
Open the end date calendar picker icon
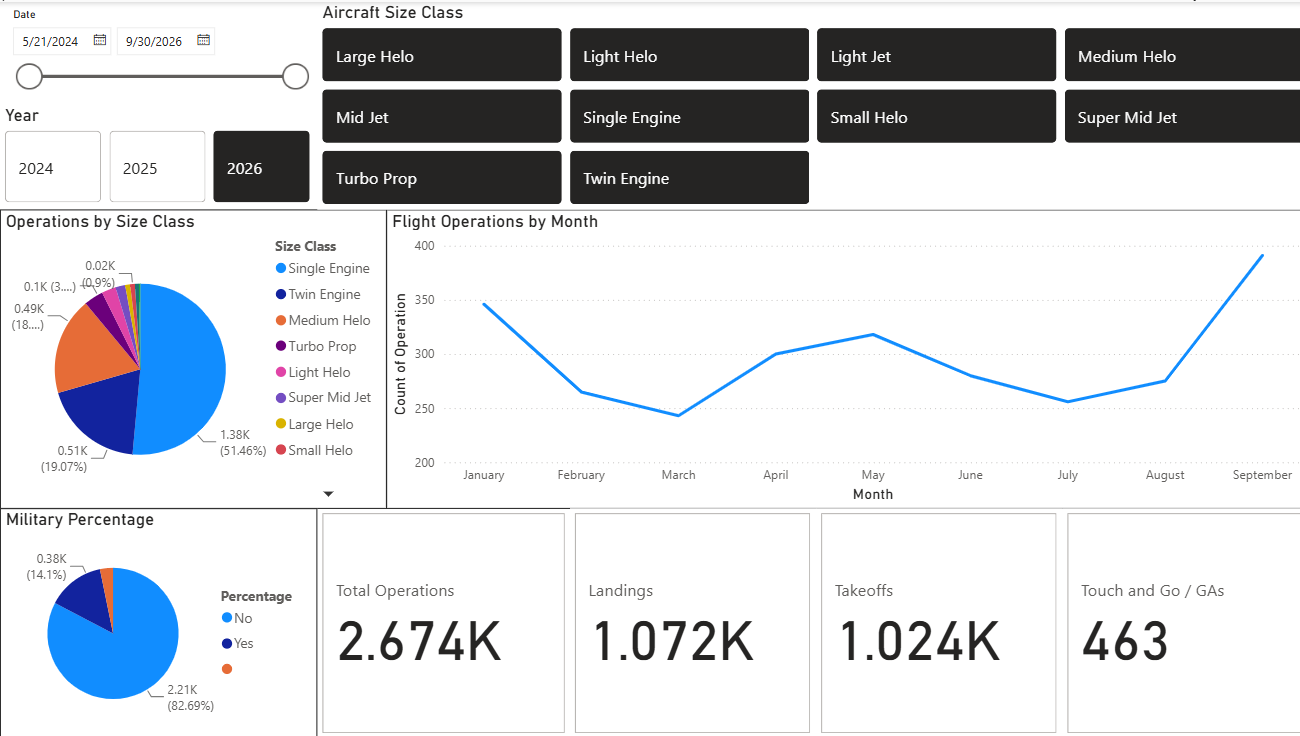tap(204, 40)
